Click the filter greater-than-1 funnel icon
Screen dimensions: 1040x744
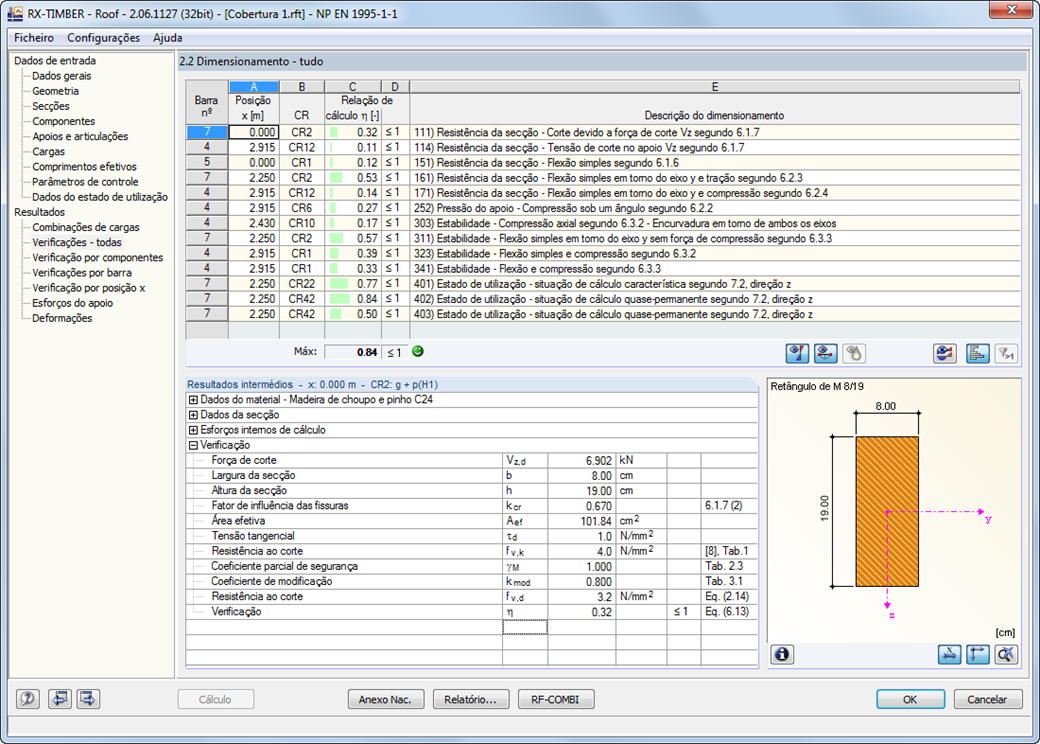[1006, 353]
